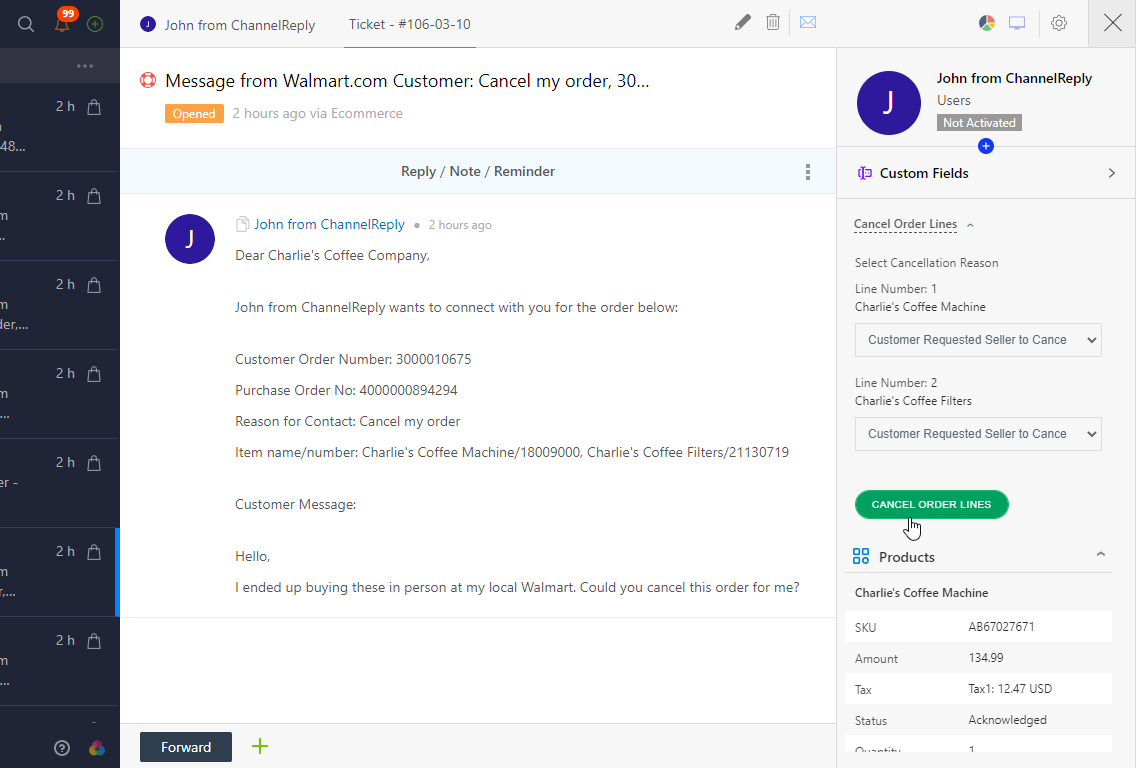Click the blue plus under Not Activated
The width and height of the screenshot is (1136, 768).
coord(985,146)
